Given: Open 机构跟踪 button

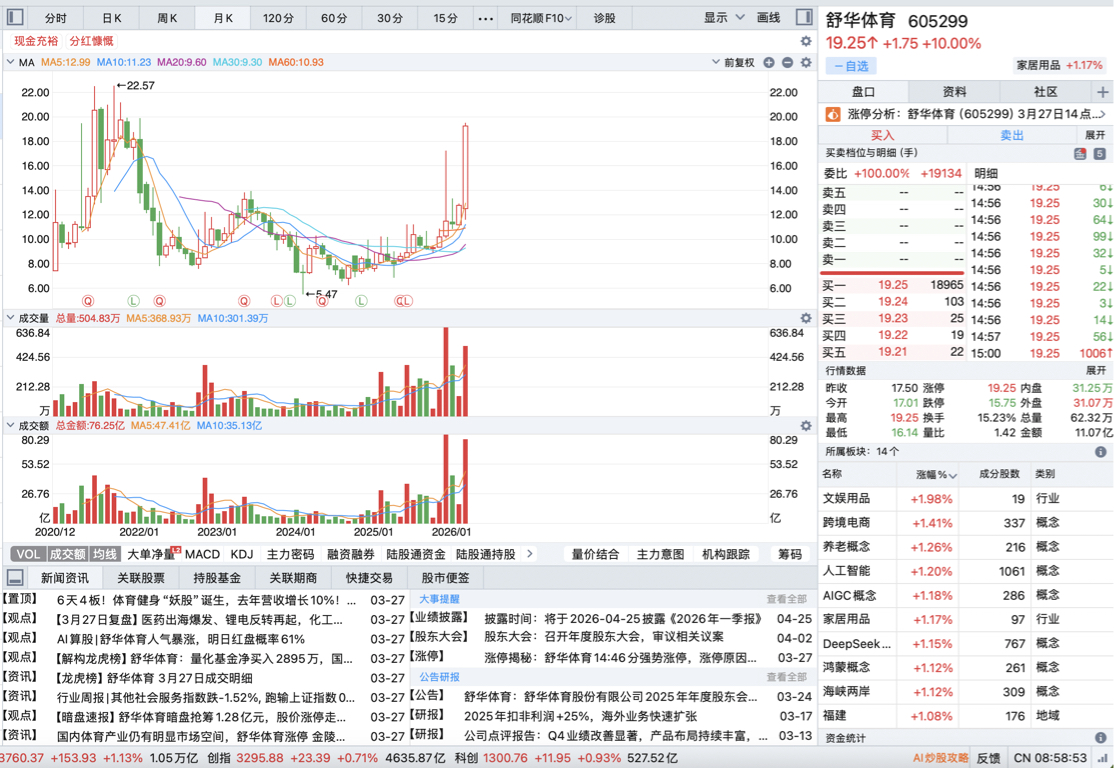Looking at the screenshot, I should click(x=725, y=554).
